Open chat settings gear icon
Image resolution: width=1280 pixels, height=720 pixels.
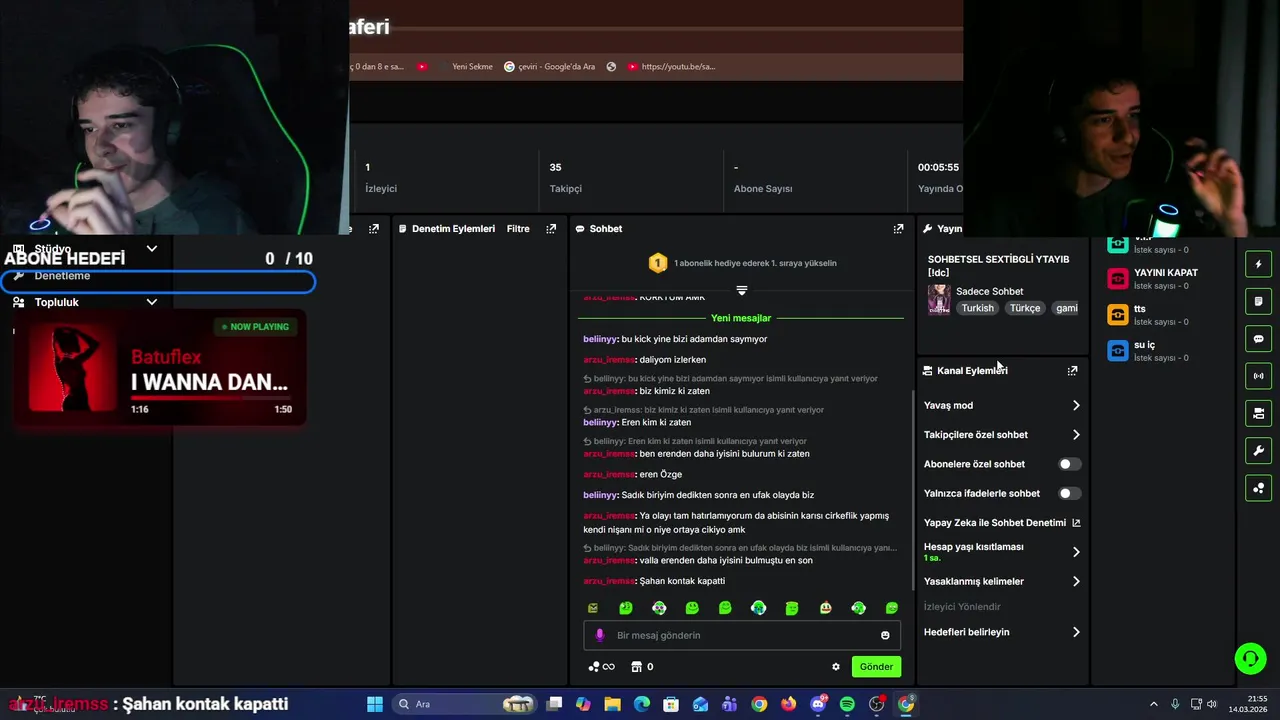(836, 667)
